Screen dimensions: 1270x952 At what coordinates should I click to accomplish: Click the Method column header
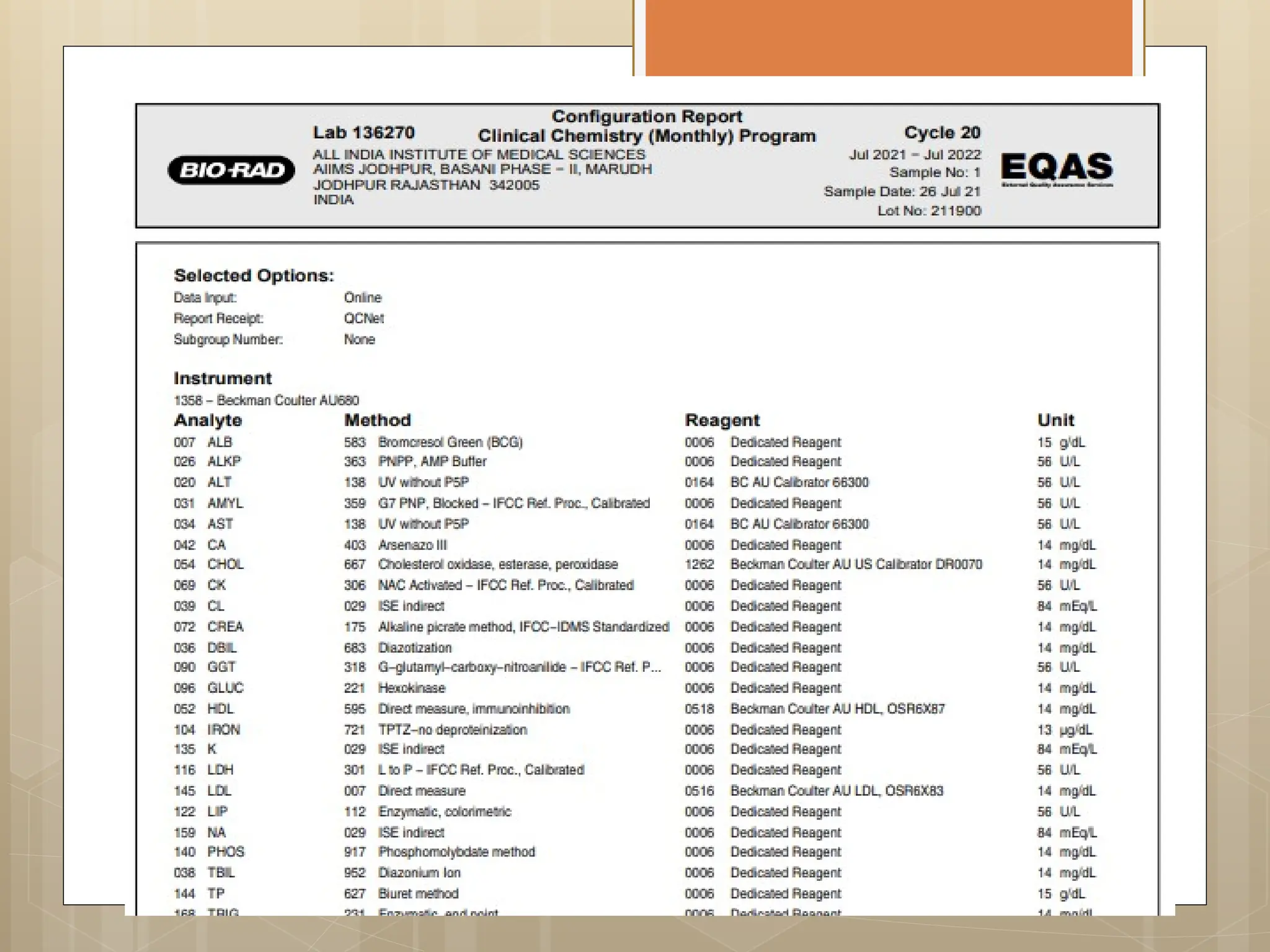tap(378, 420)
